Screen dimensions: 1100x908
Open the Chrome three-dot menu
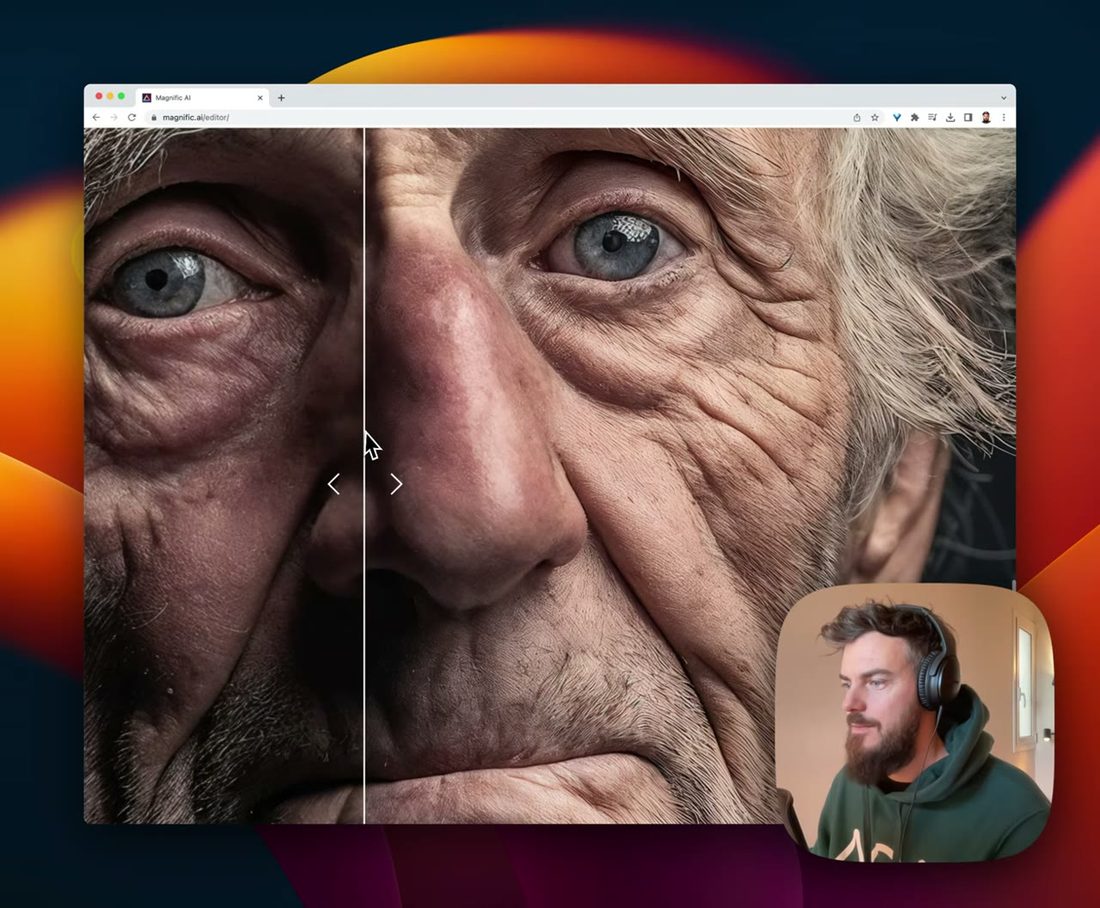(1004, 118)
